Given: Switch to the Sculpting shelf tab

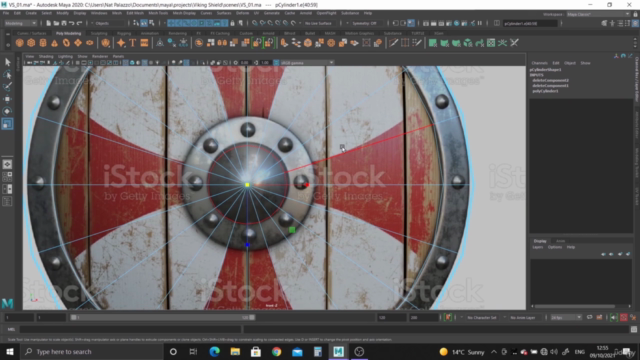Looking at the screenshot, I should (x=99, y=33).
